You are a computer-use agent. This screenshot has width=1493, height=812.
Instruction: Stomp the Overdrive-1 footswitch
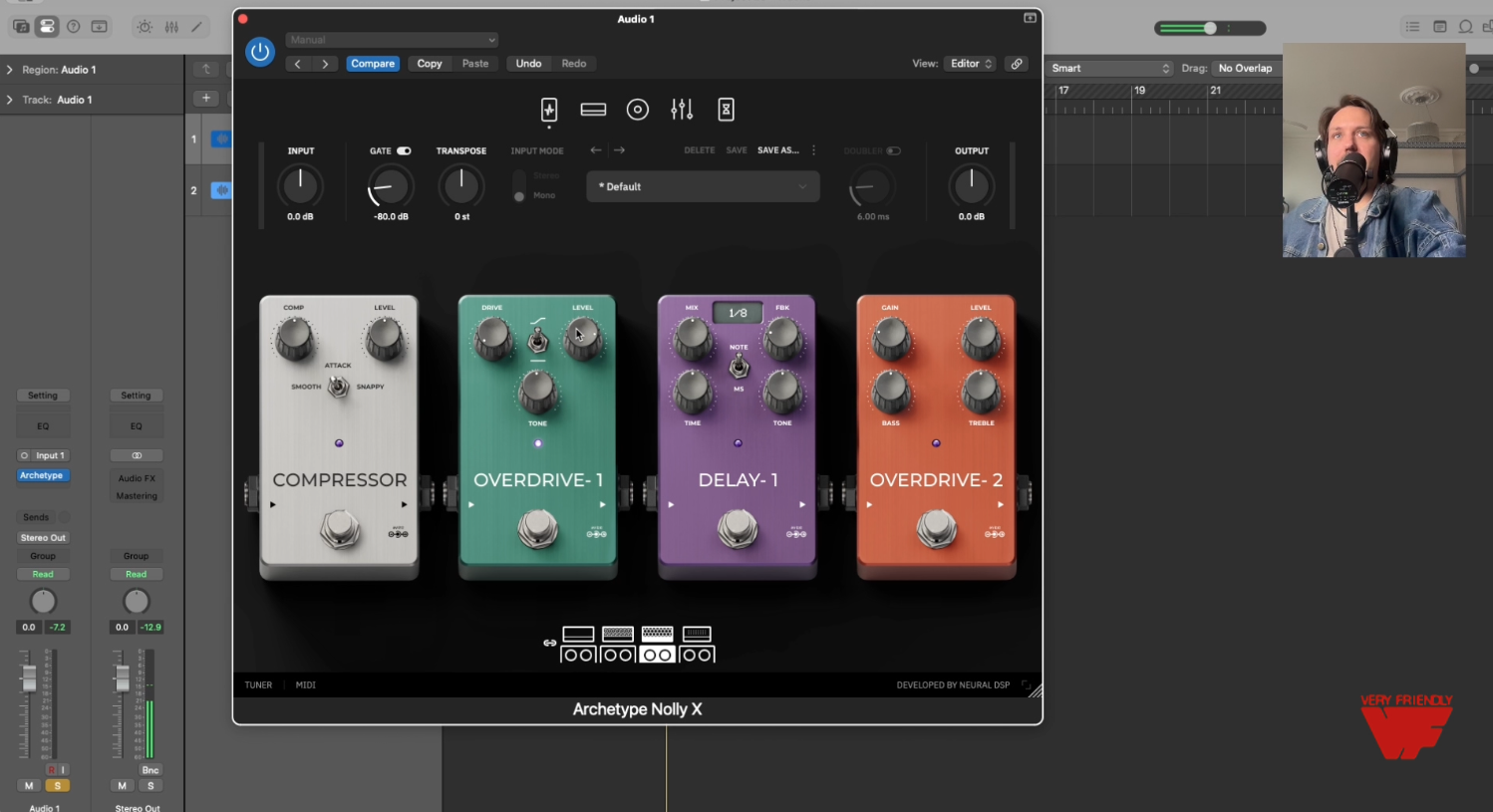(x=538, y=529)
